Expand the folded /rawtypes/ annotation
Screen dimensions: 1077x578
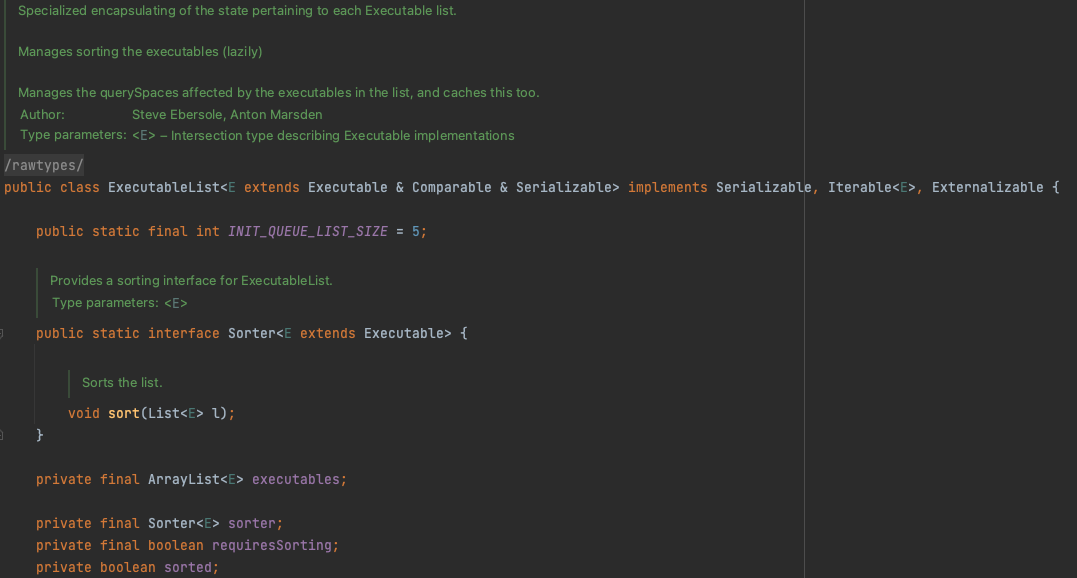44,165
